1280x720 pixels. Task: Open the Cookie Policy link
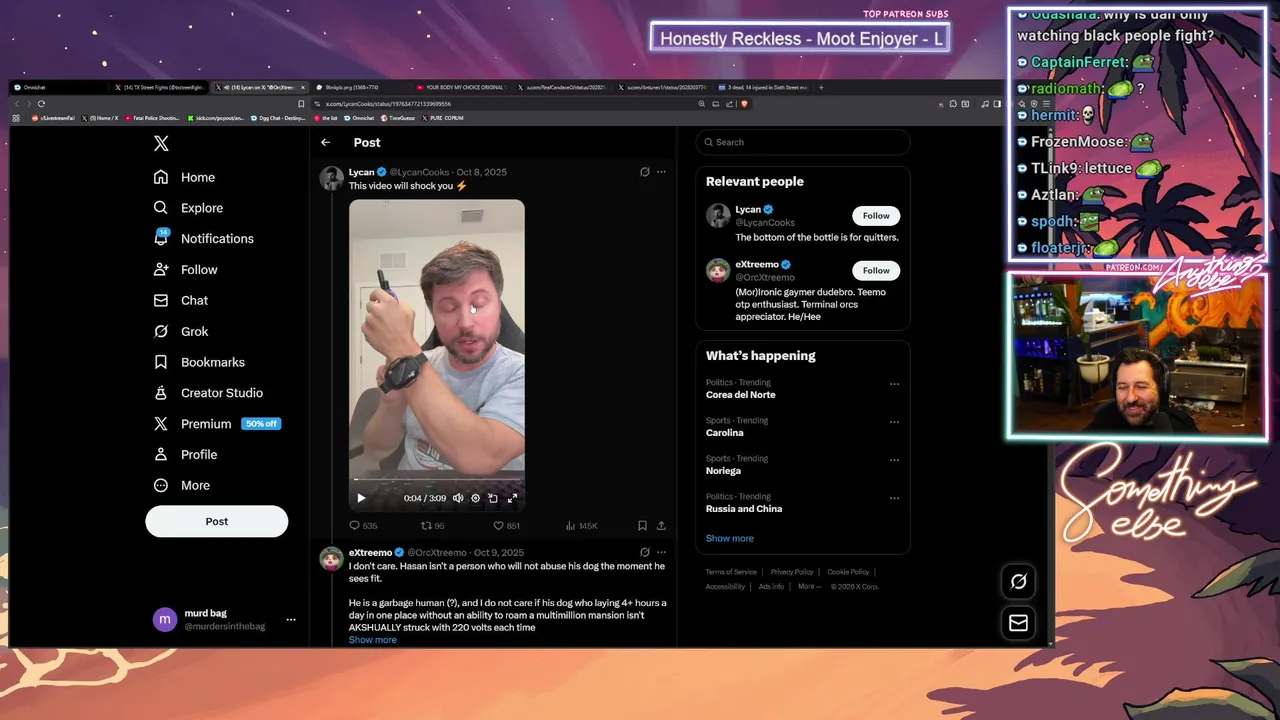coord(848,572)
